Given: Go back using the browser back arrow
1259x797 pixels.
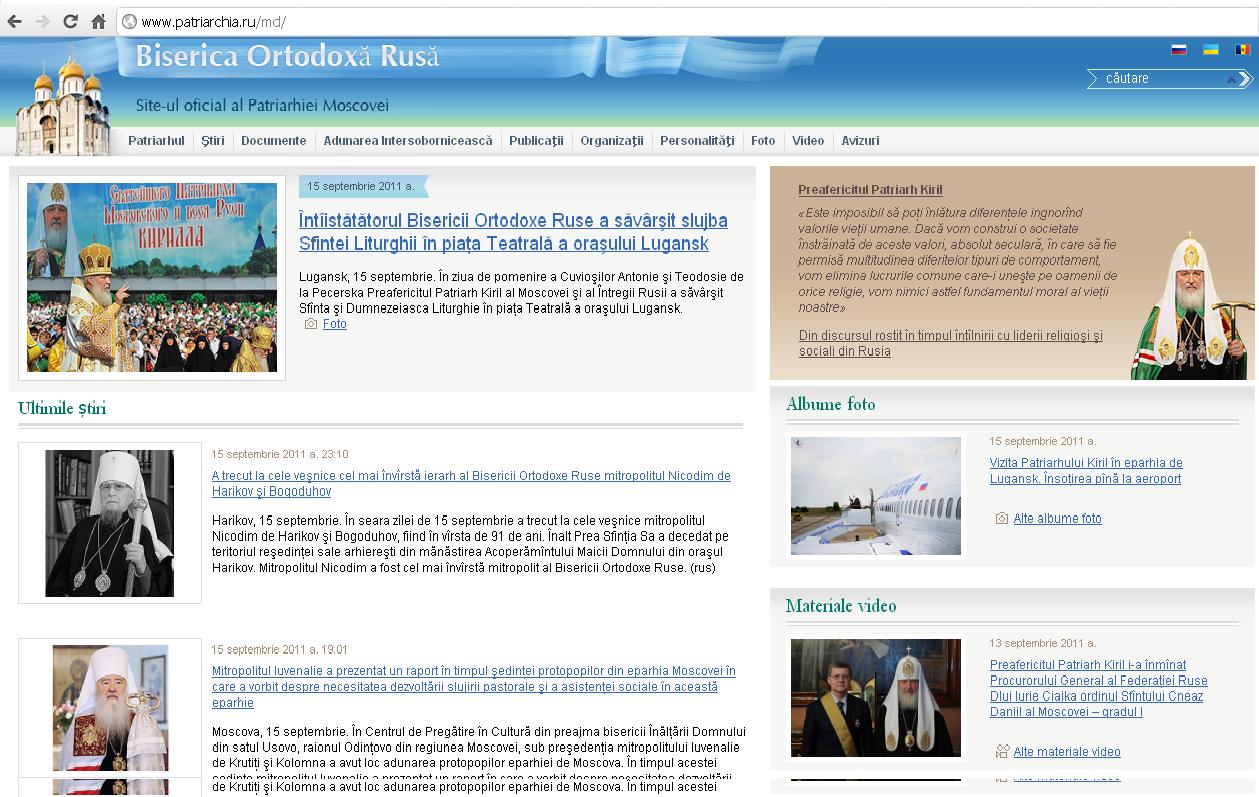Looking at the screenshot, I should pyautogui.click(x=15, y=21).
